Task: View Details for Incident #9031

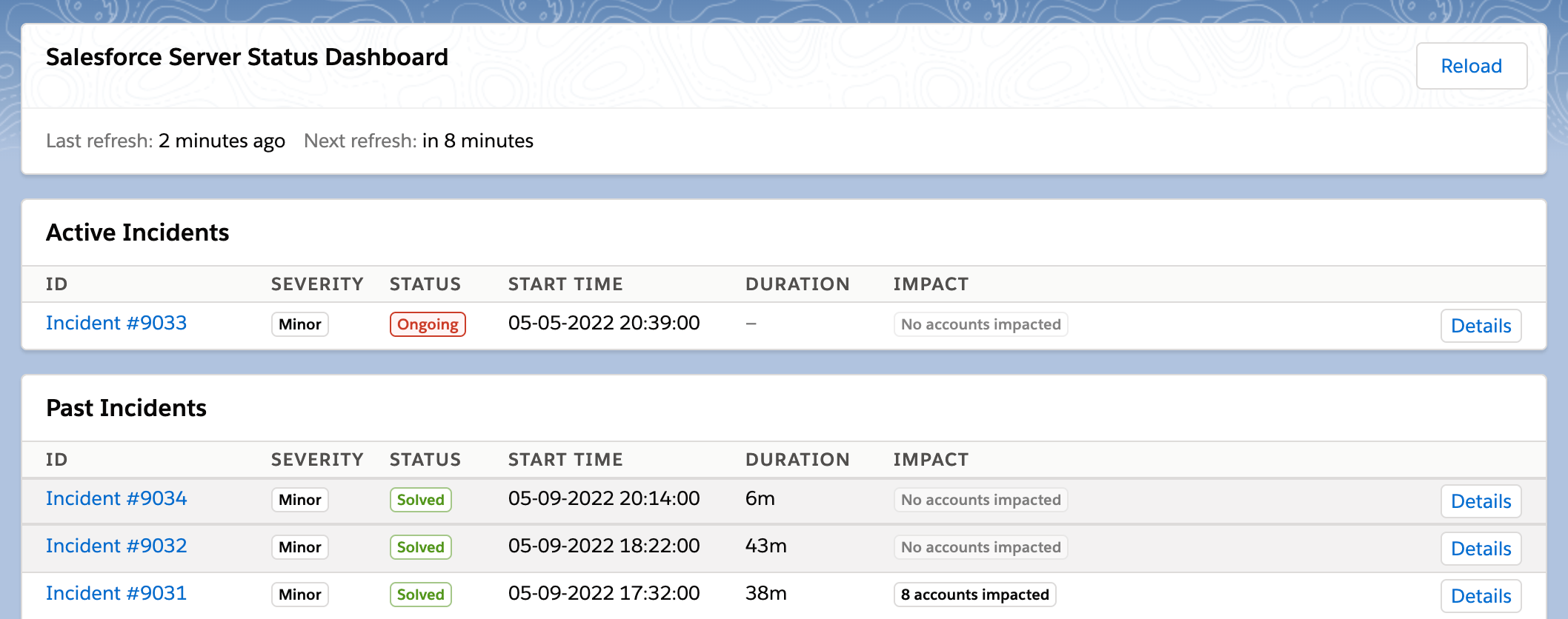Action: point(1481,596)
